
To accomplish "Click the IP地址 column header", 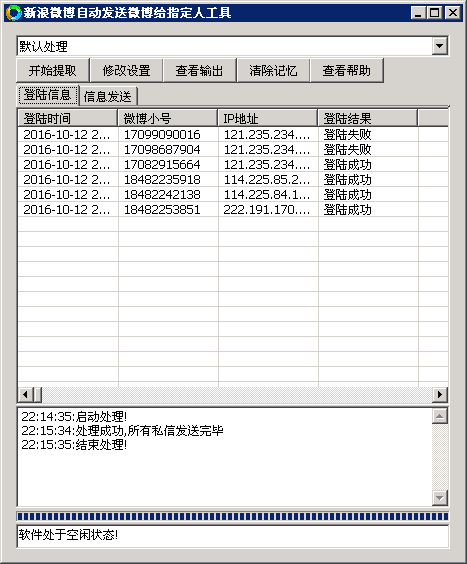I will click(x=268, y=118).
